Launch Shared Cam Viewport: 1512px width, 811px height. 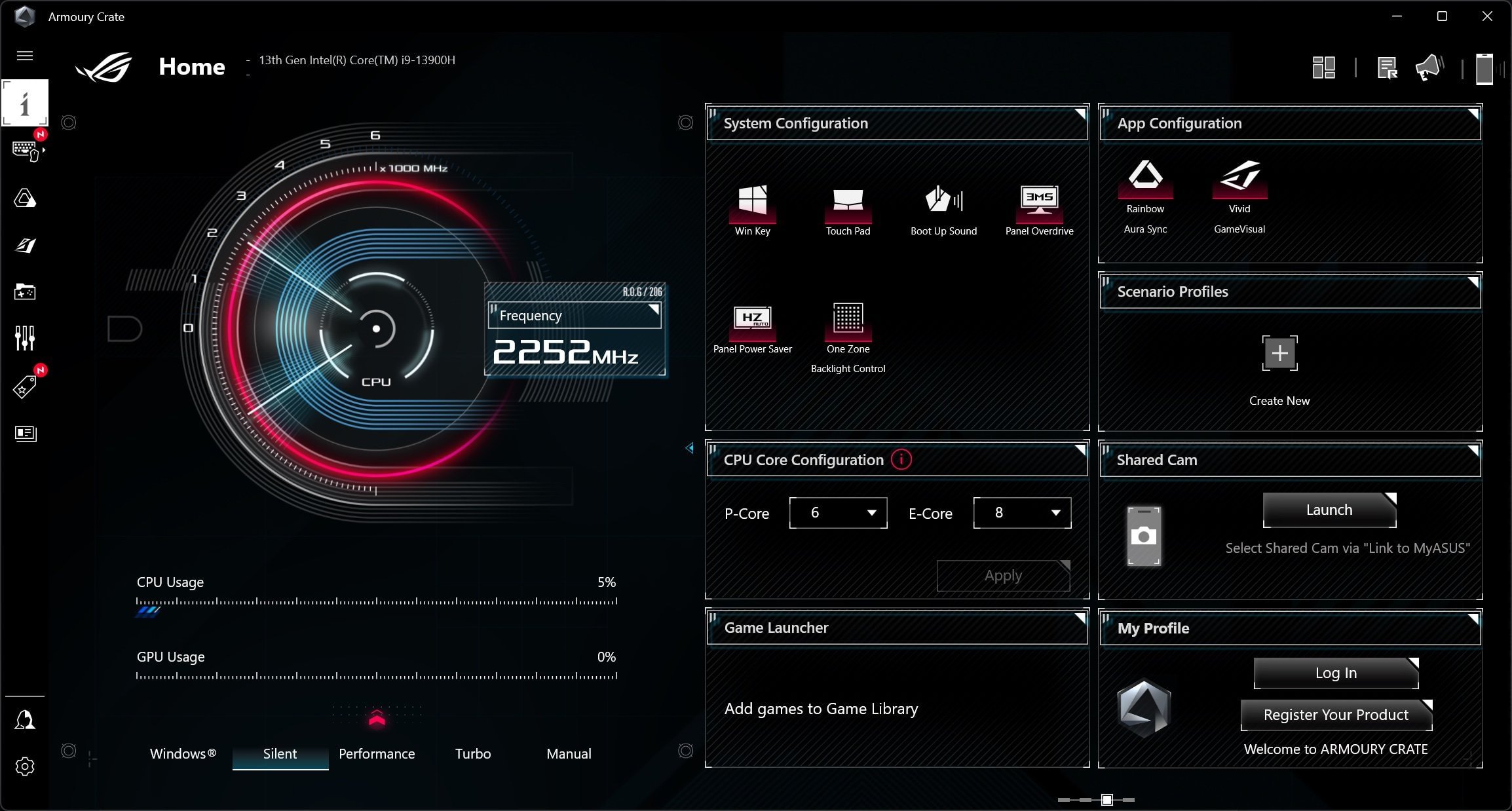1329,510
